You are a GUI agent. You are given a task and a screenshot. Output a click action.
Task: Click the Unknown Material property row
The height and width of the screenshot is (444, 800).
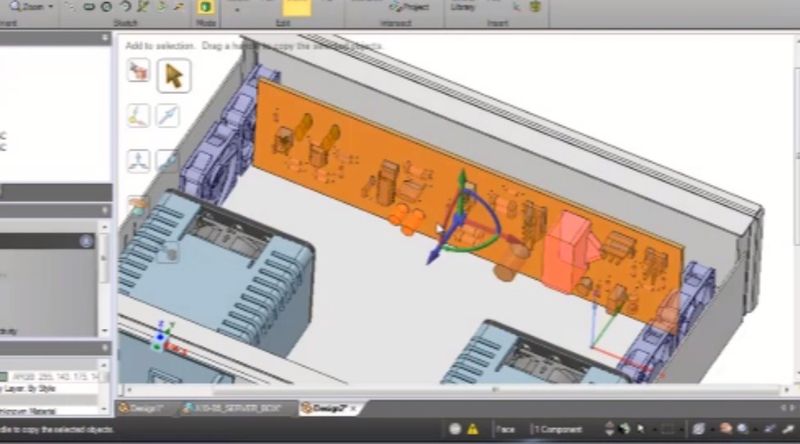coord(49,411)
